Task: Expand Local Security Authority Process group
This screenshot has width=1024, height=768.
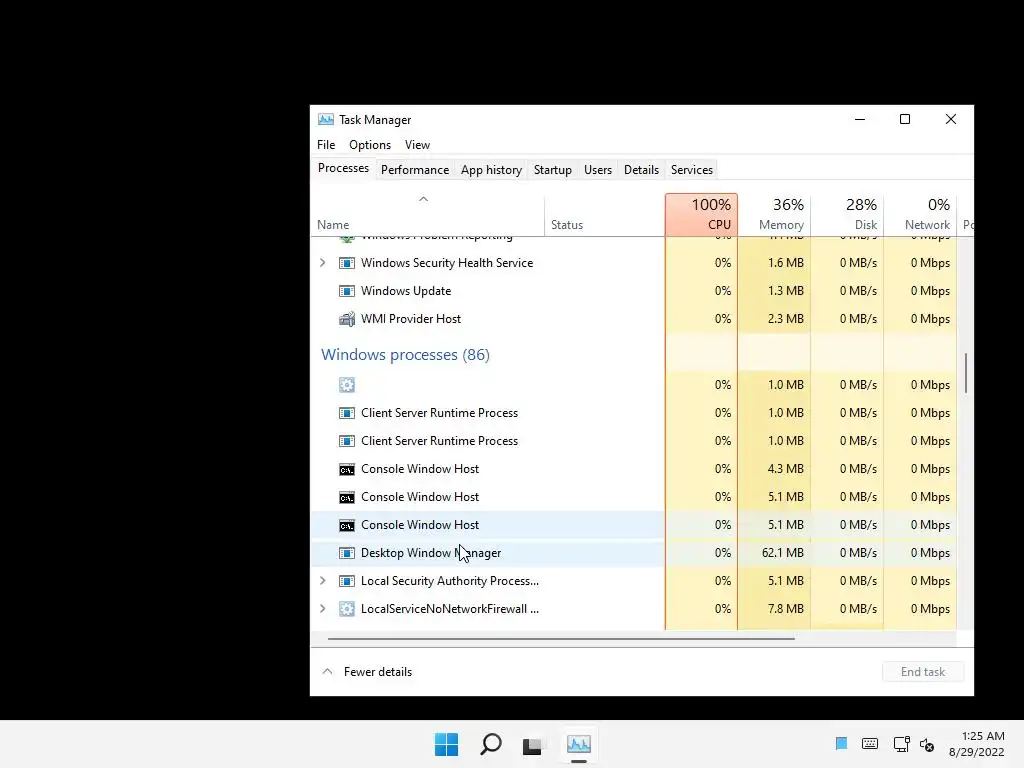Action: pos(323,581)
